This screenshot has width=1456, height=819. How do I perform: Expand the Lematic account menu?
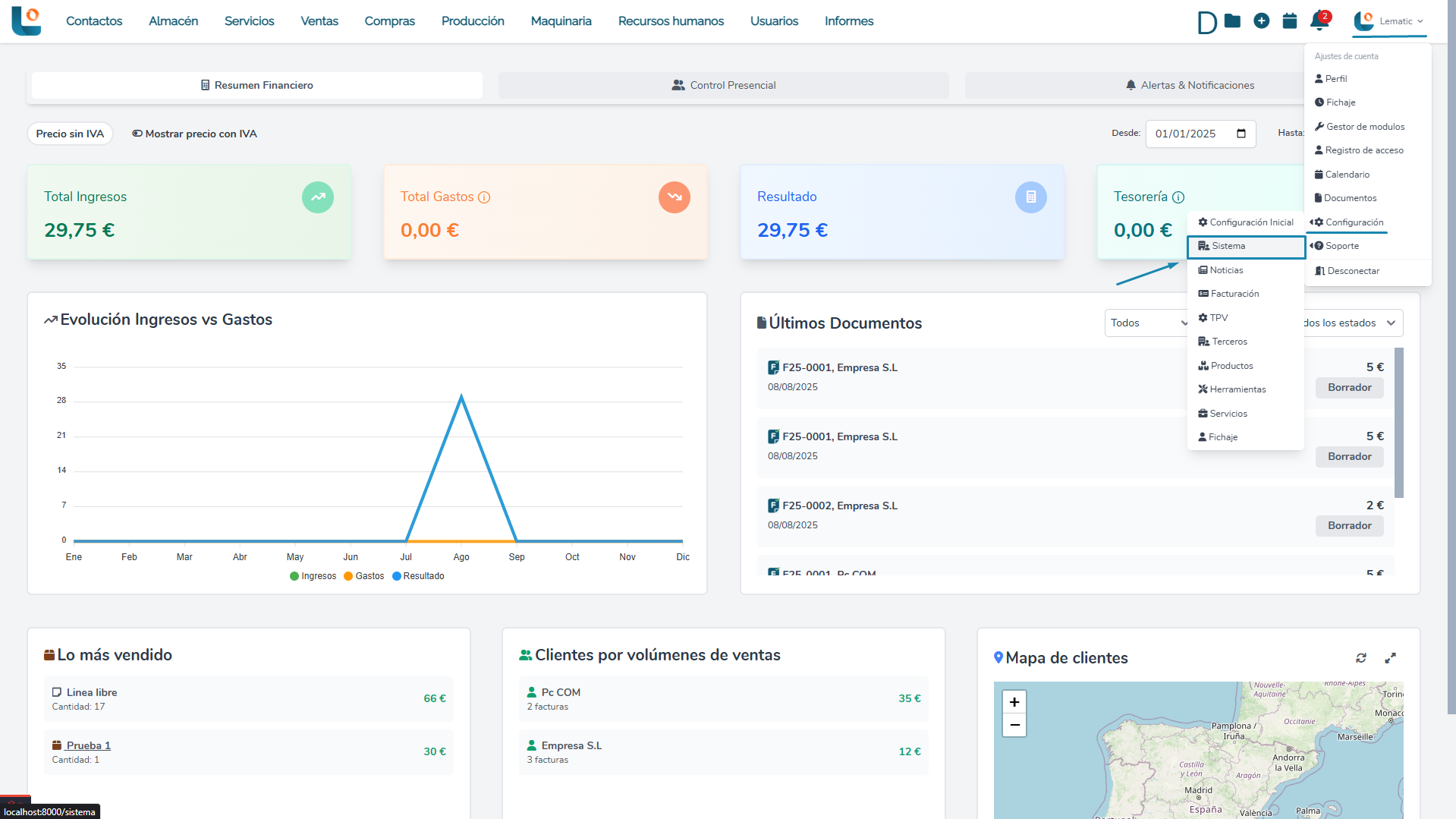point(1390,21)
